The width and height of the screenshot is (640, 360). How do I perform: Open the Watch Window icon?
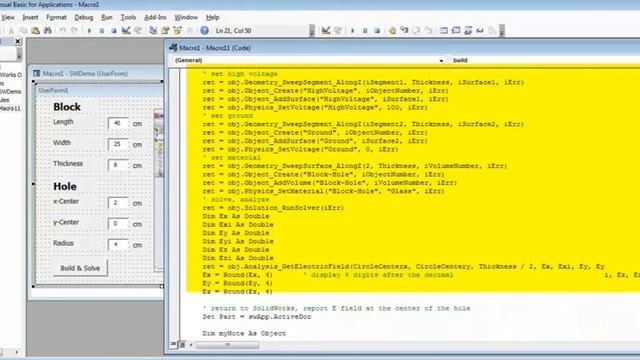[x=468, y=31]
